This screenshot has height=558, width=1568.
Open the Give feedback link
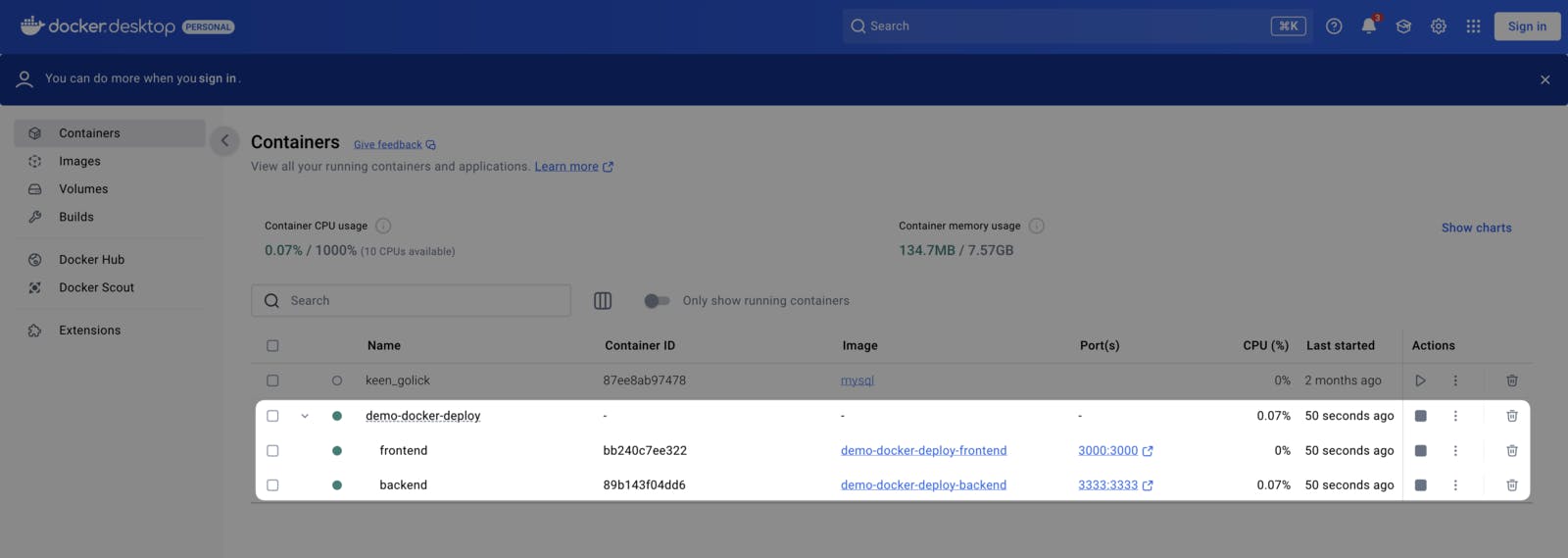click(394, 145)
